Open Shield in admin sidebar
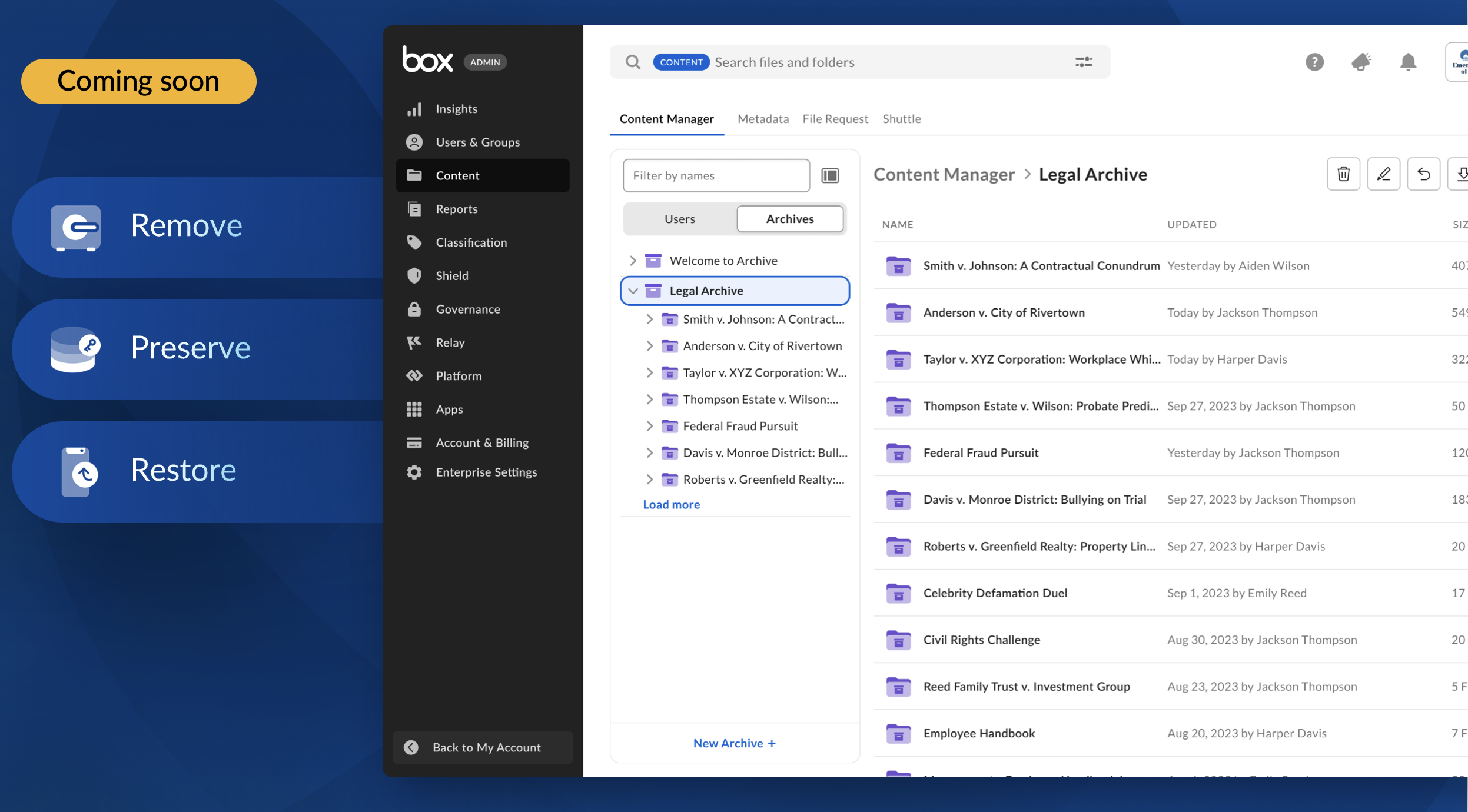Viewport: 1468px width, 812px height. pyautogui.click(x=452, y=275)
